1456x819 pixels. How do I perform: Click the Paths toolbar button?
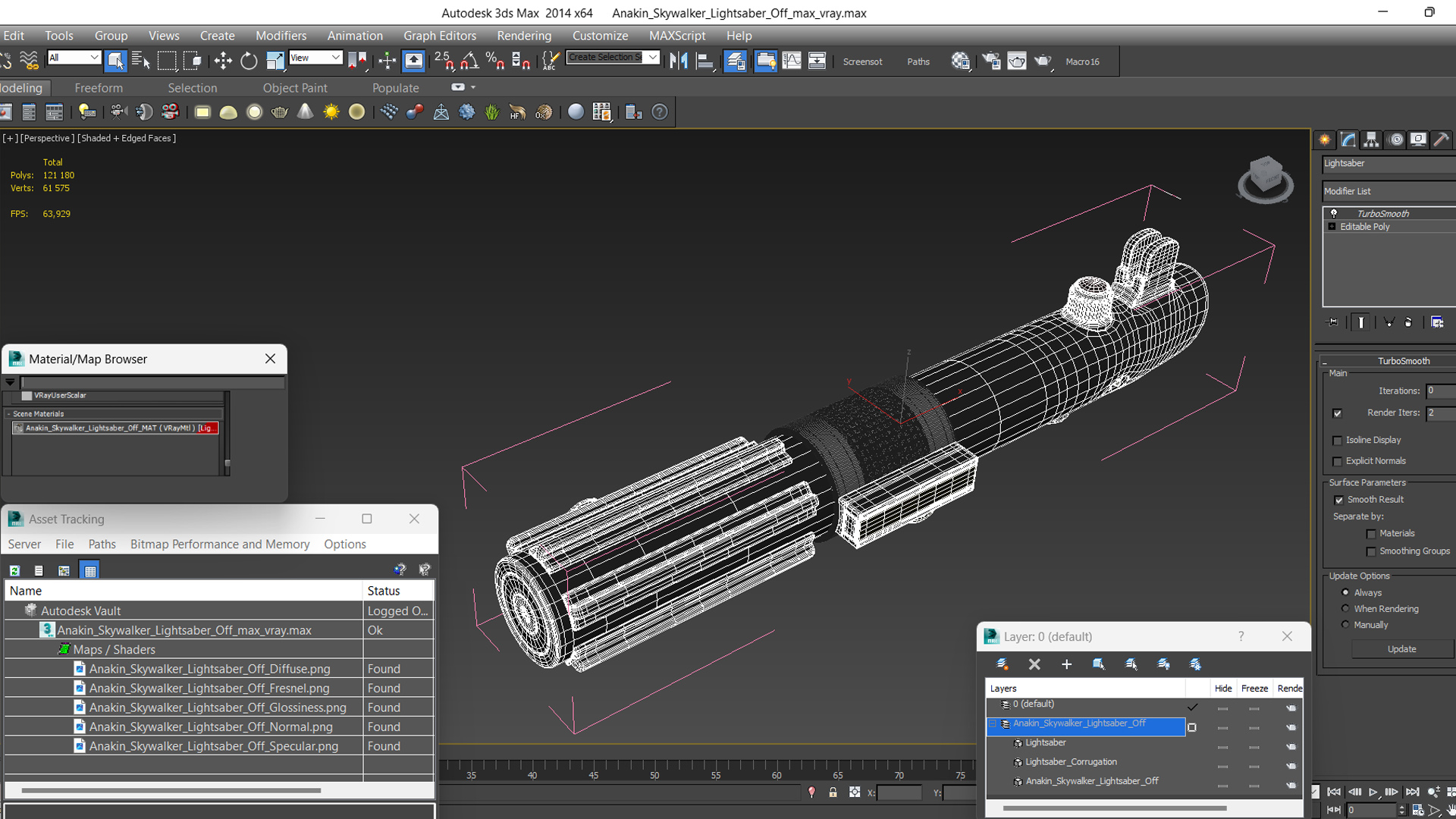click(x=918, y=61)
